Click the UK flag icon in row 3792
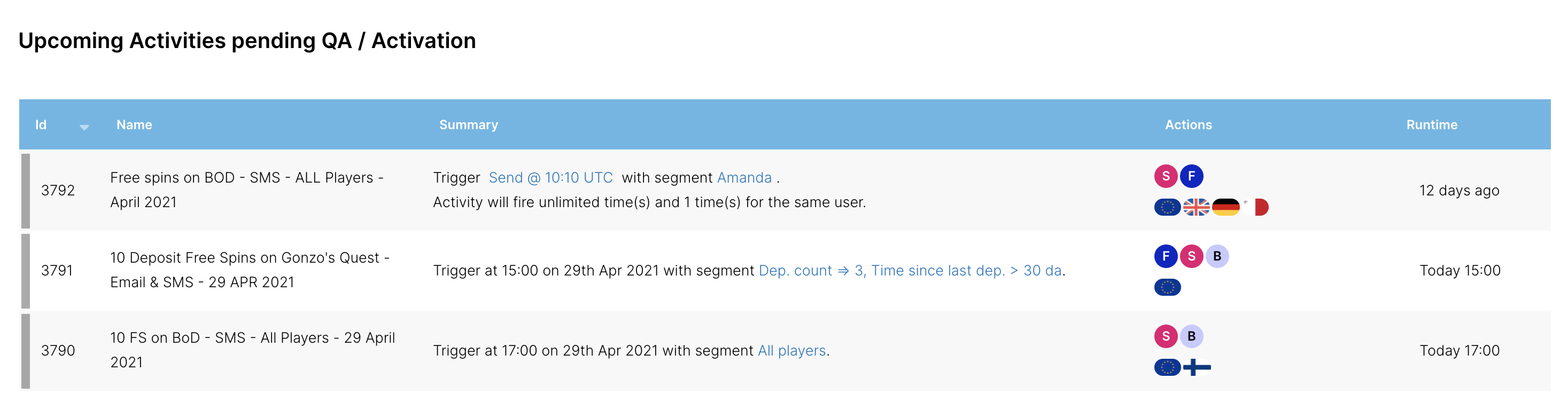This screenshot has width=1568, height=394. coord(1196,207)
